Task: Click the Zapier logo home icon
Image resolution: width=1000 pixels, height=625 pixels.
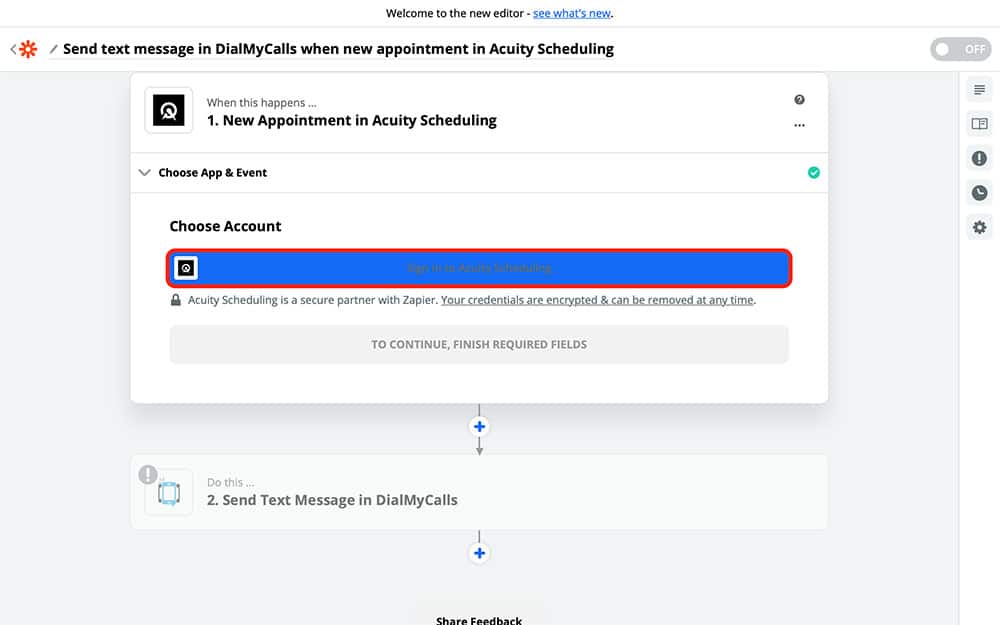Action: pyautogui.click(x=27, y=49)
